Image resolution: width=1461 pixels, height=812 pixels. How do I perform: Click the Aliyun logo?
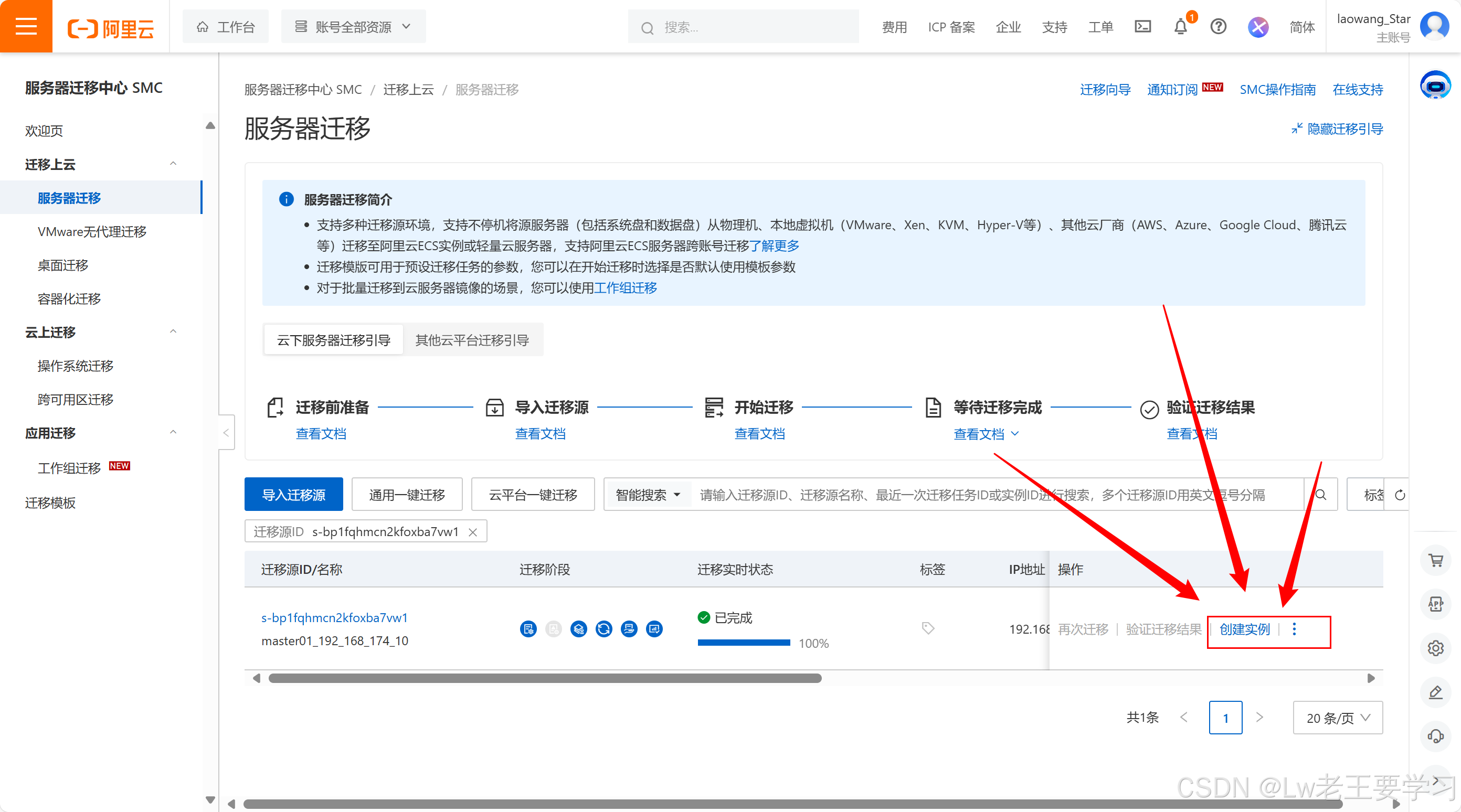(x=111, y=27)
